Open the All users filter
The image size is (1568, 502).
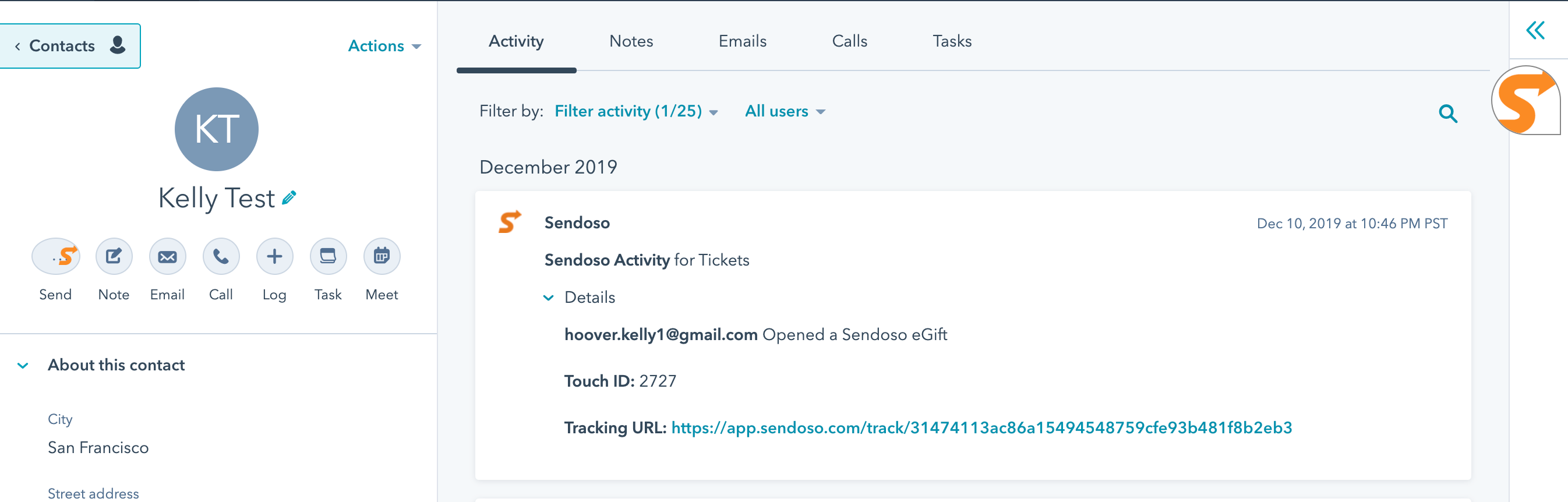(785, 111)
